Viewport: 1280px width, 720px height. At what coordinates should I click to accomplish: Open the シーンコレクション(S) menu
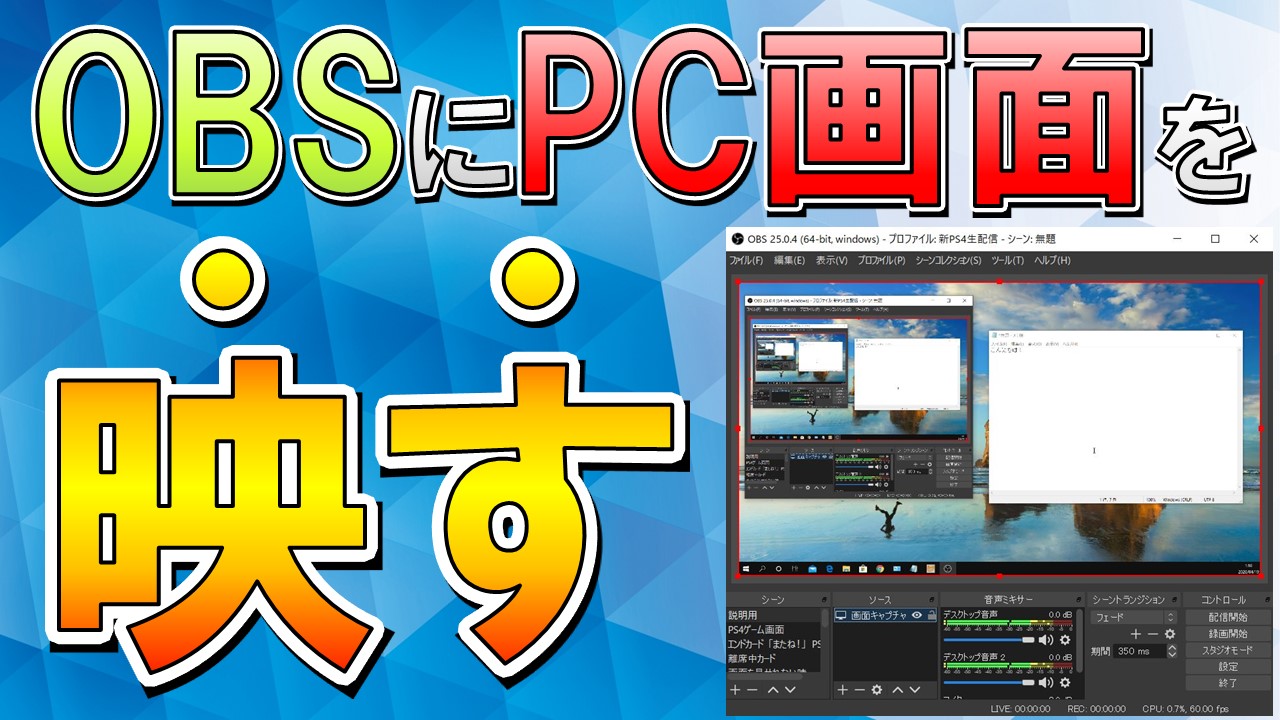tap(948, 261)
